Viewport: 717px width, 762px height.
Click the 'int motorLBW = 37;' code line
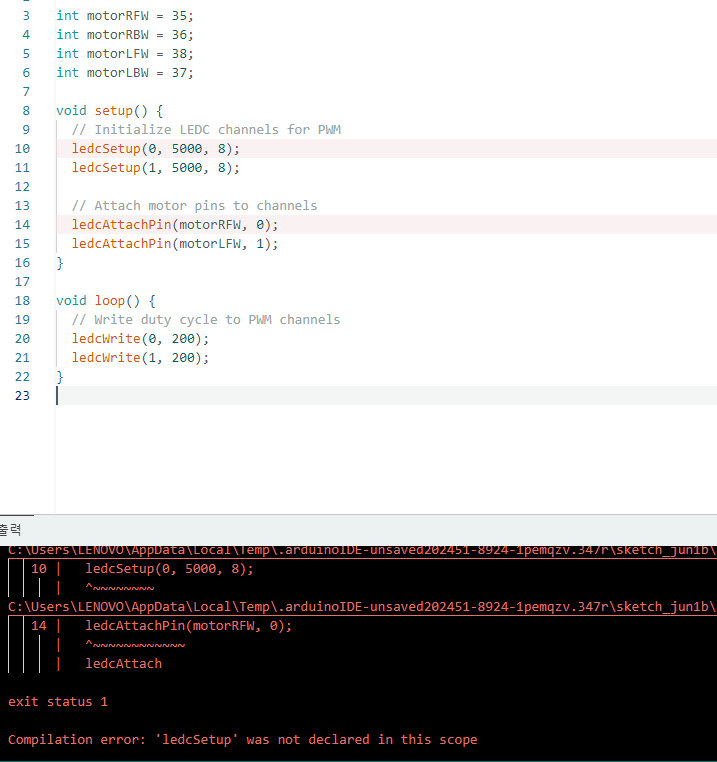tap(125, 72)
